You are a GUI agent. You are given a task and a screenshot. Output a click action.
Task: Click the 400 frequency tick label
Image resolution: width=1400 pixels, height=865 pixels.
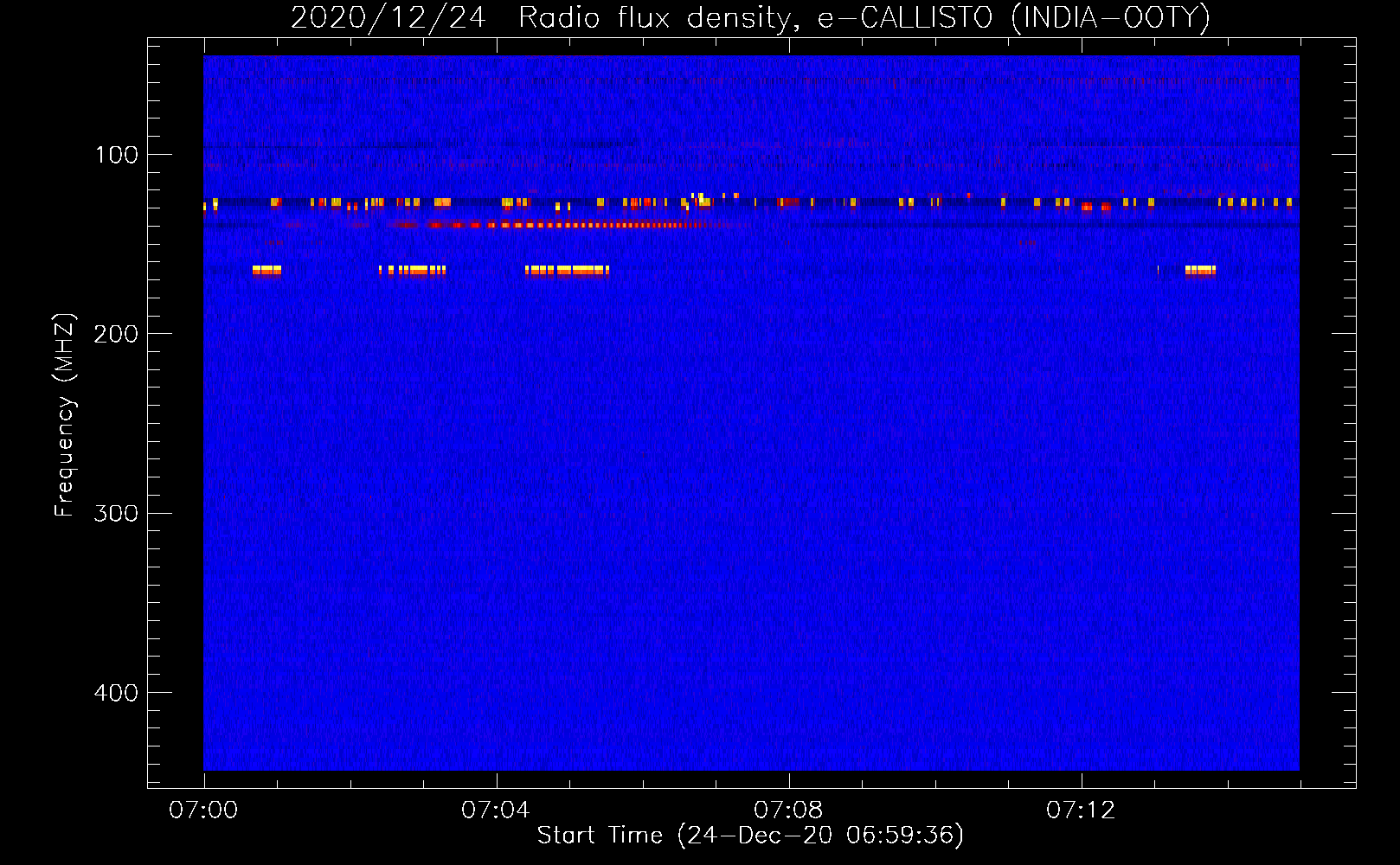[116, 693]
